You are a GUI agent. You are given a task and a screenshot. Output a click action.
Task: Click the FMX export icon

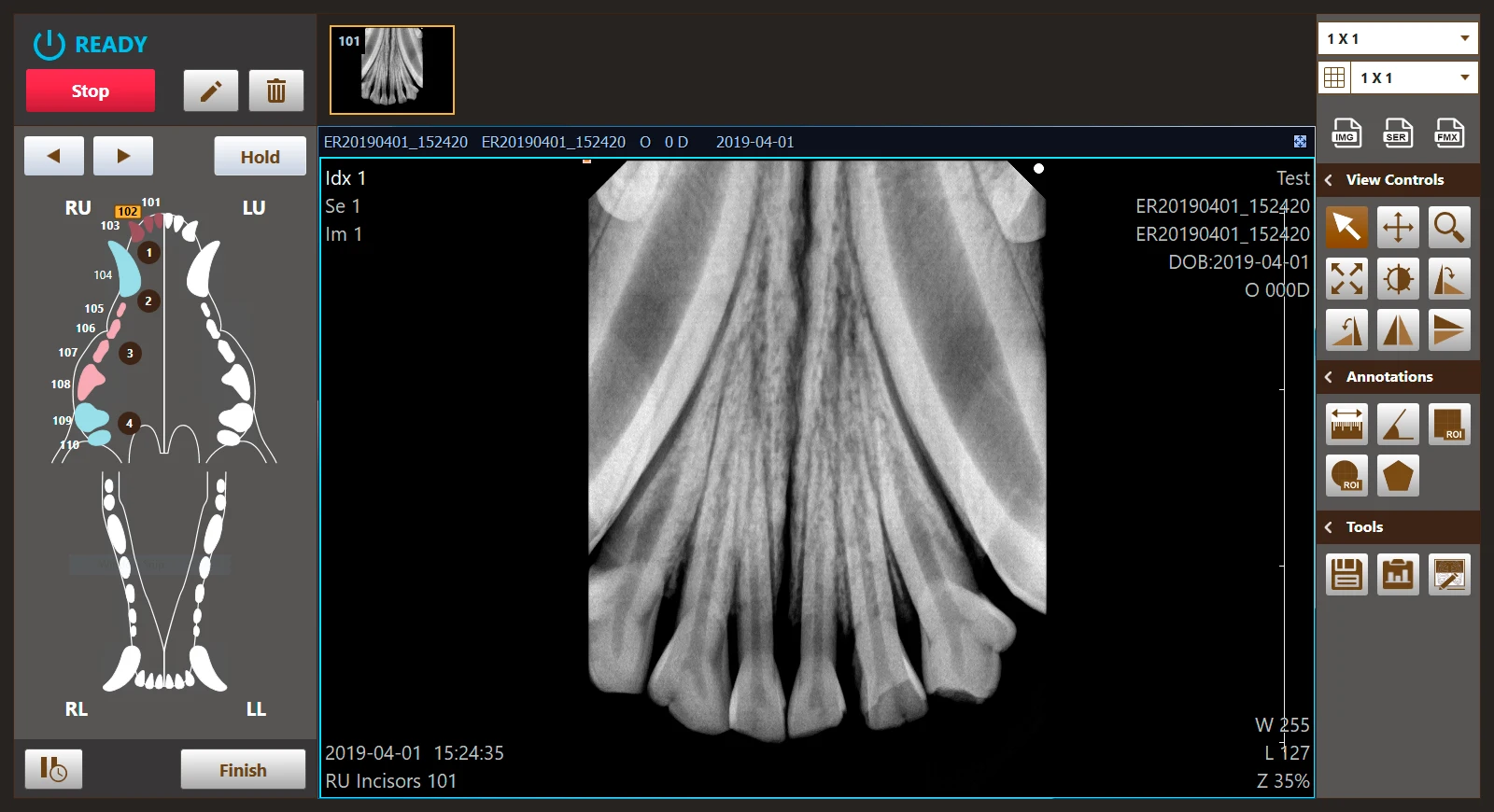1448,133
